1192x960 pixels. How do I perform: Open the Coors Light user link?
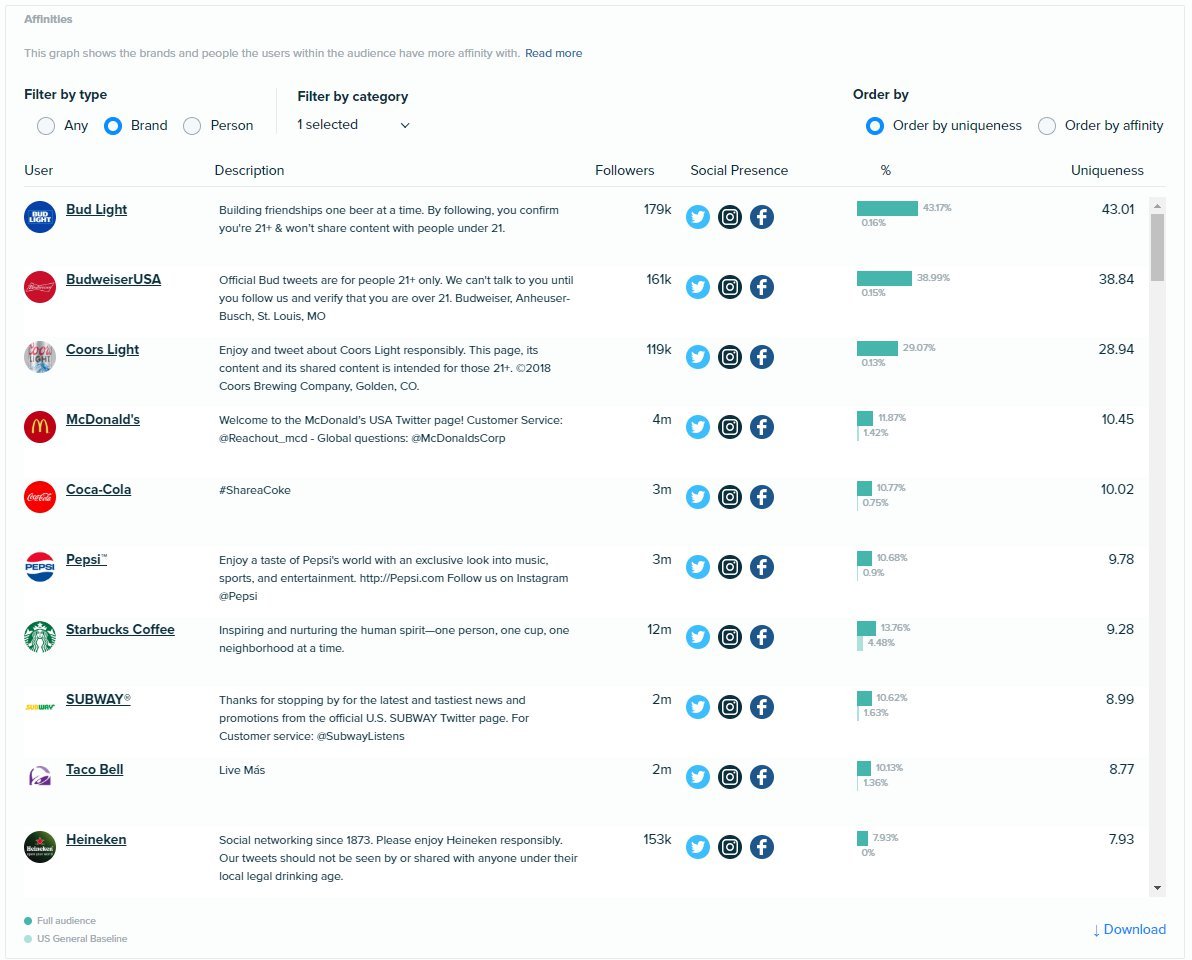(103, 349)
